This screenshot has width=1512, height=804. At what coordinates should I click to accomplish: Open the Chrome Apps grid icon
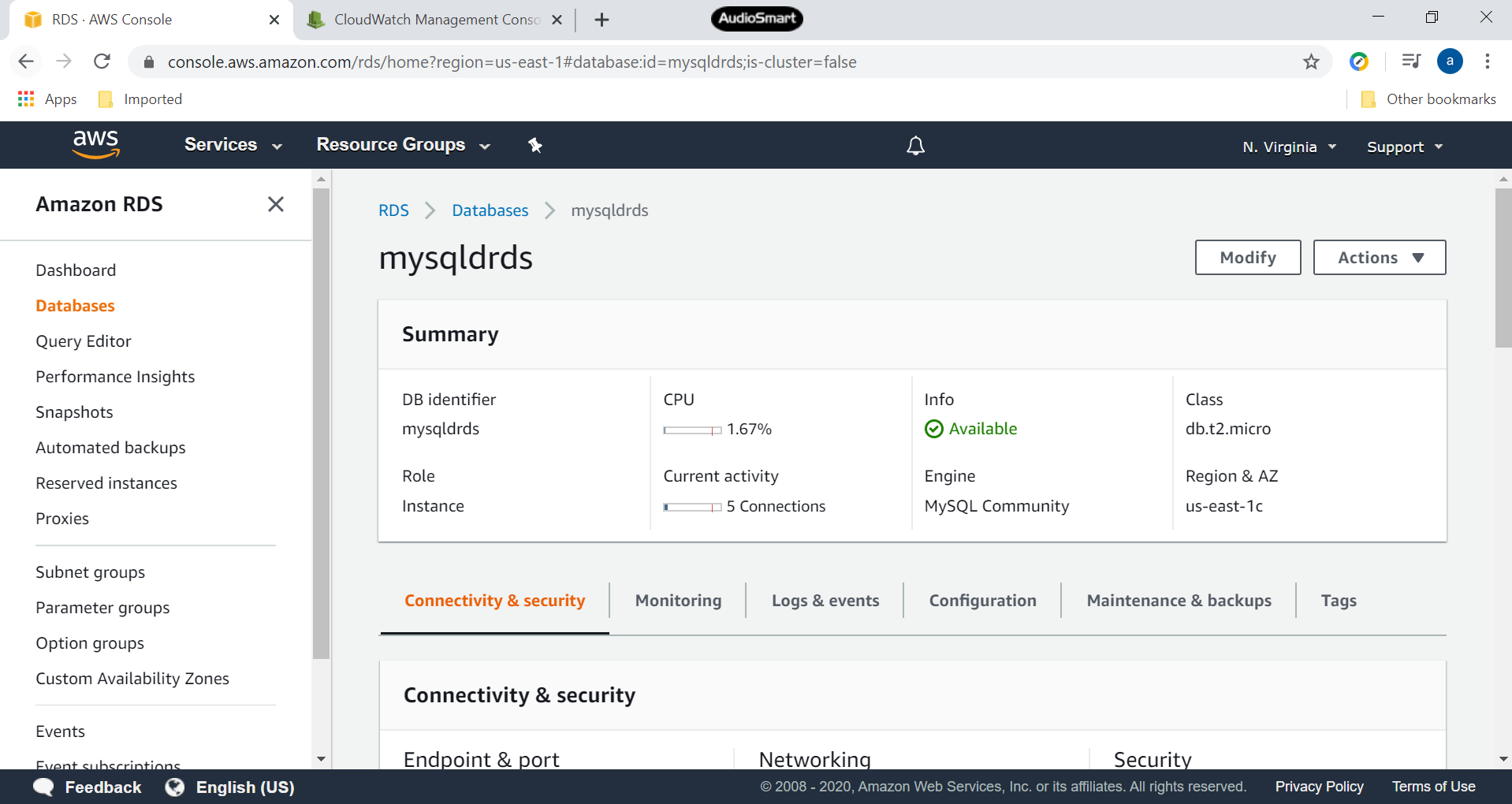[x=26, y=99]
